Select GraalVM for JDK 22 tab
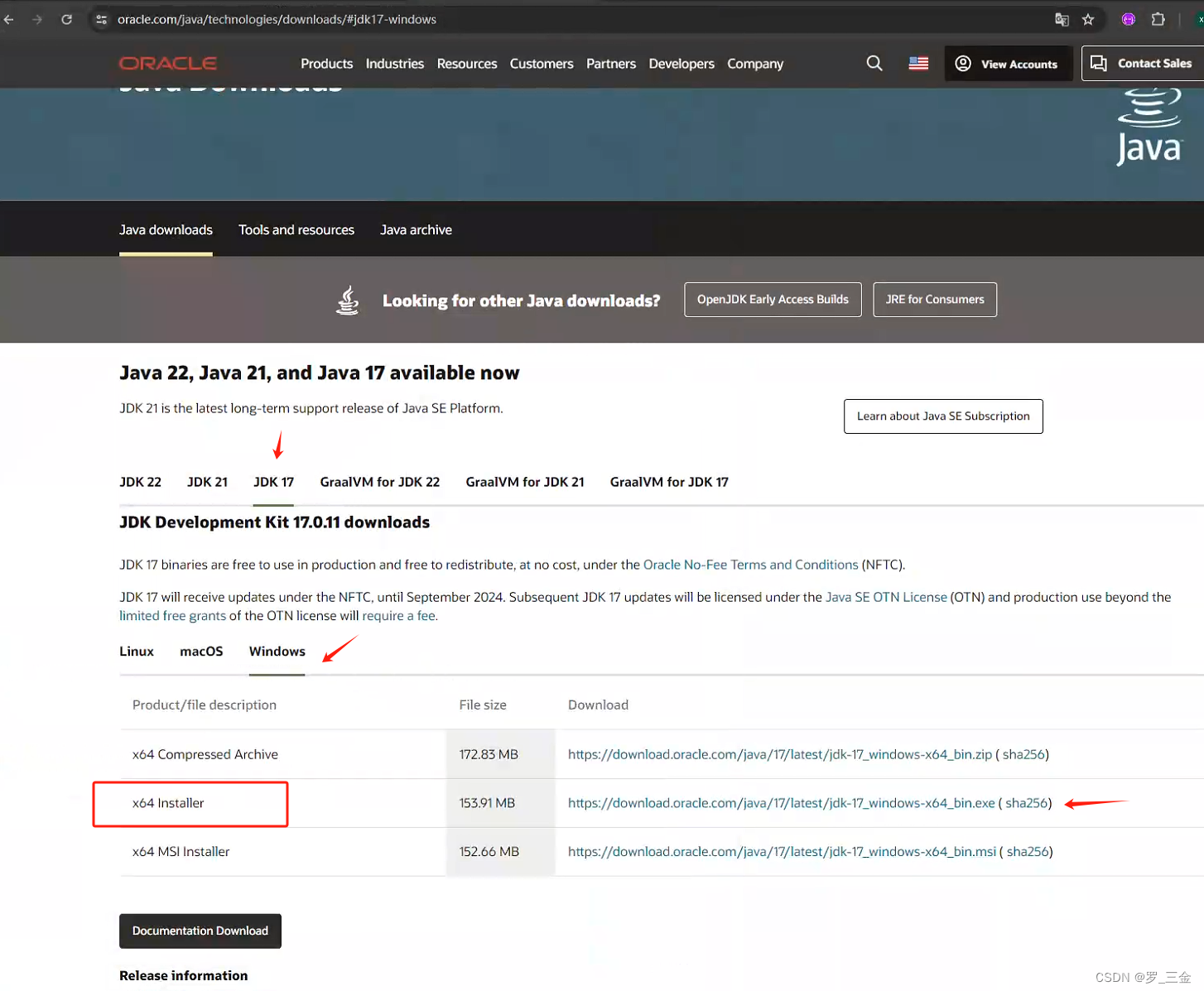The image size is (1204, 991). (380, 482)
